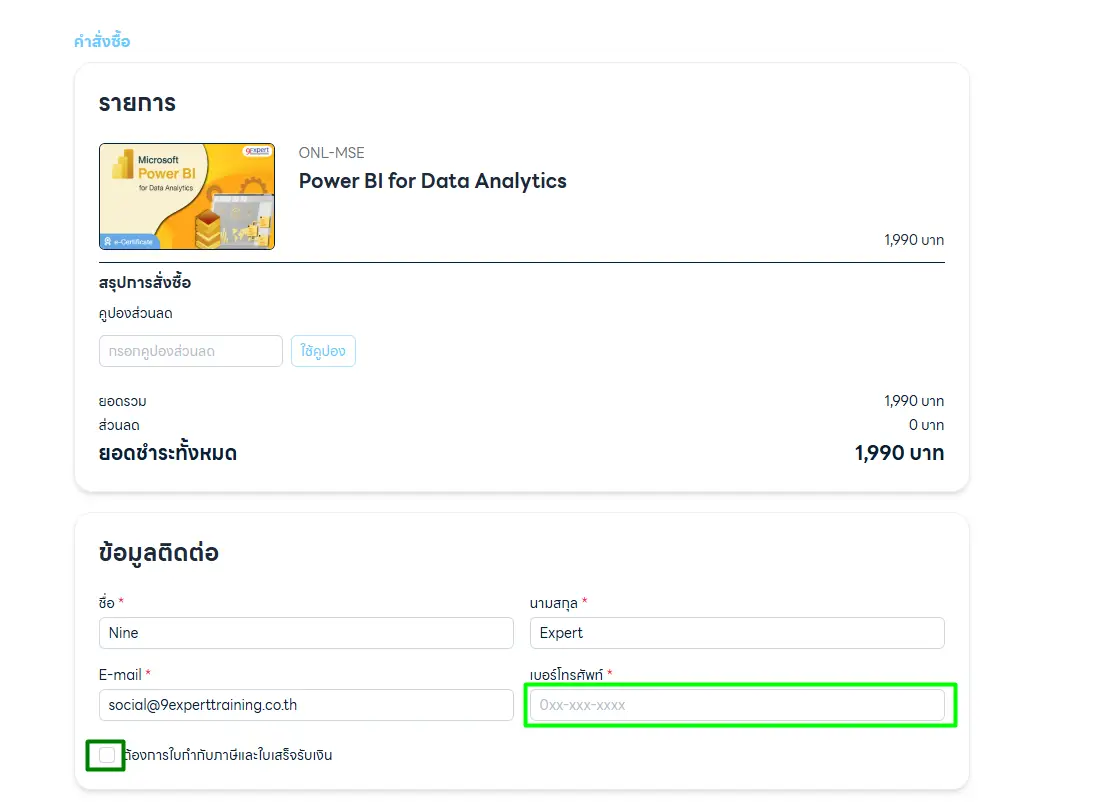Focus the discount coupon input field

[x=191, y=351]
